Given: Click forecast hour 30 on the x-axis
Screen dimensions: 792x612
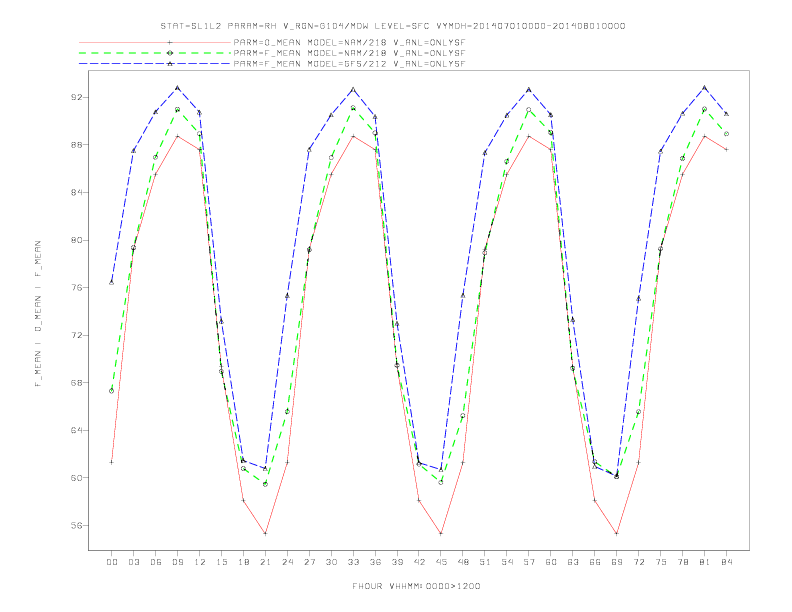Looking at the screenshot, I should [x=331, y=562].
